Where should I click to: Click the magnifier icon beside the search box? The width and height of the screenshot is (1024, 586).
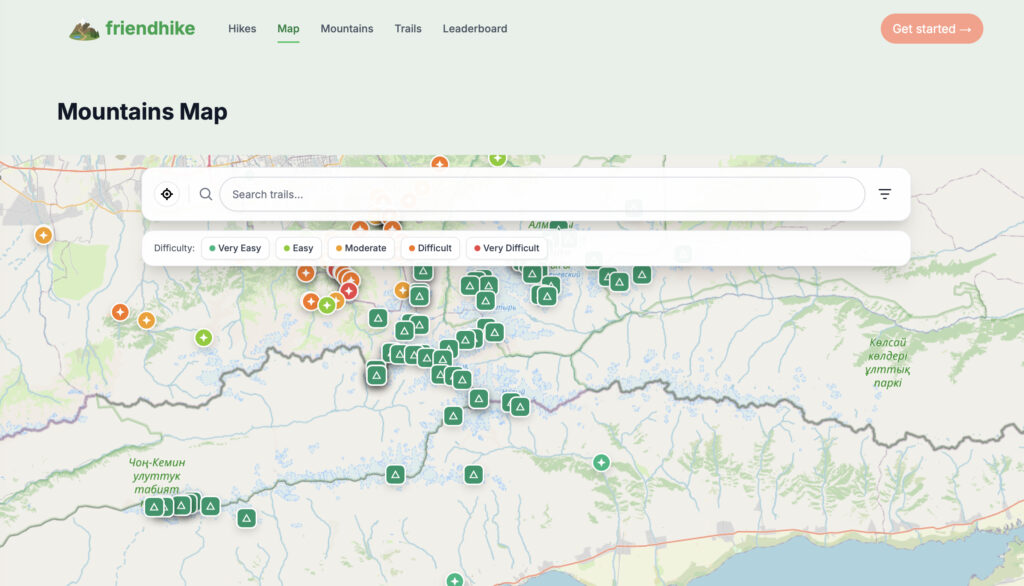pos(206,194)
